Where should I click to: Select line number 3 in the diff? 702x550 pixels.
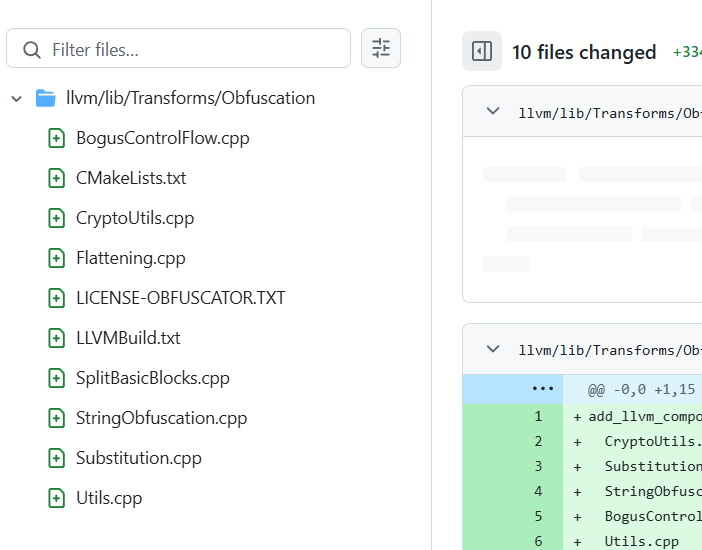tap(538, 467)
